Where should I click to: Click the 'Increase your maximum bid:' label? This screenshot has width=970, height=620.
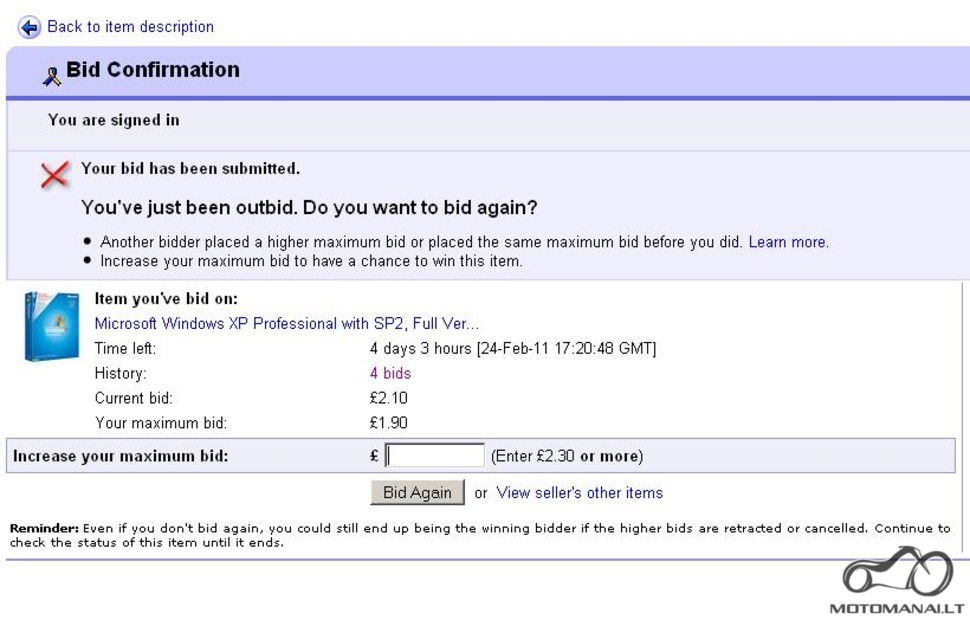coord(121,456)
